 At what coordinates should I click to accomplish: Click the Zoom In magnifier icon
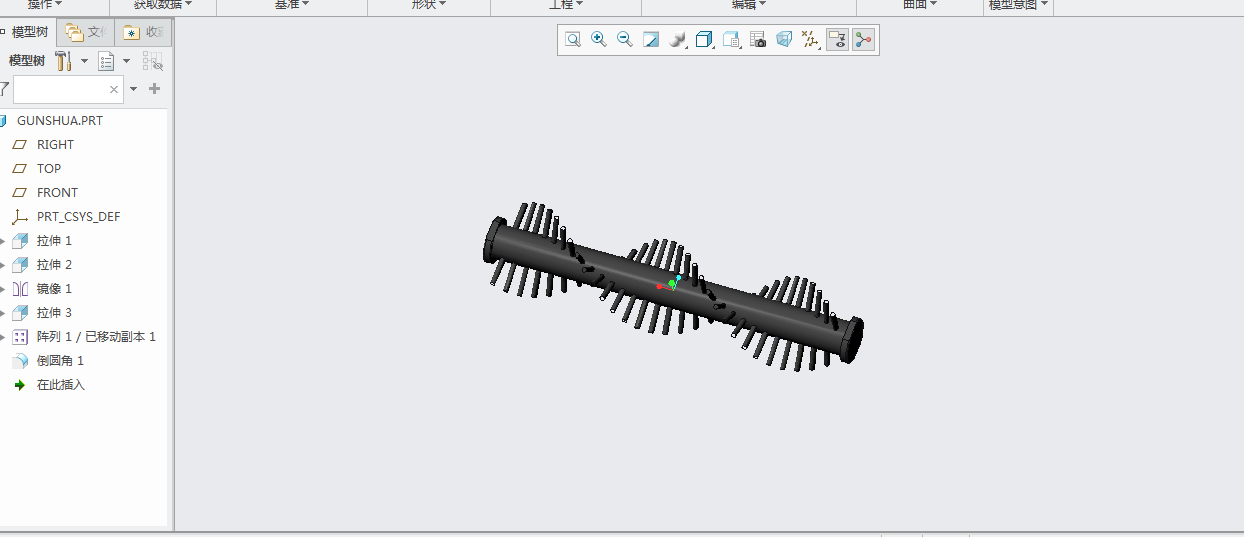point(599,40)
